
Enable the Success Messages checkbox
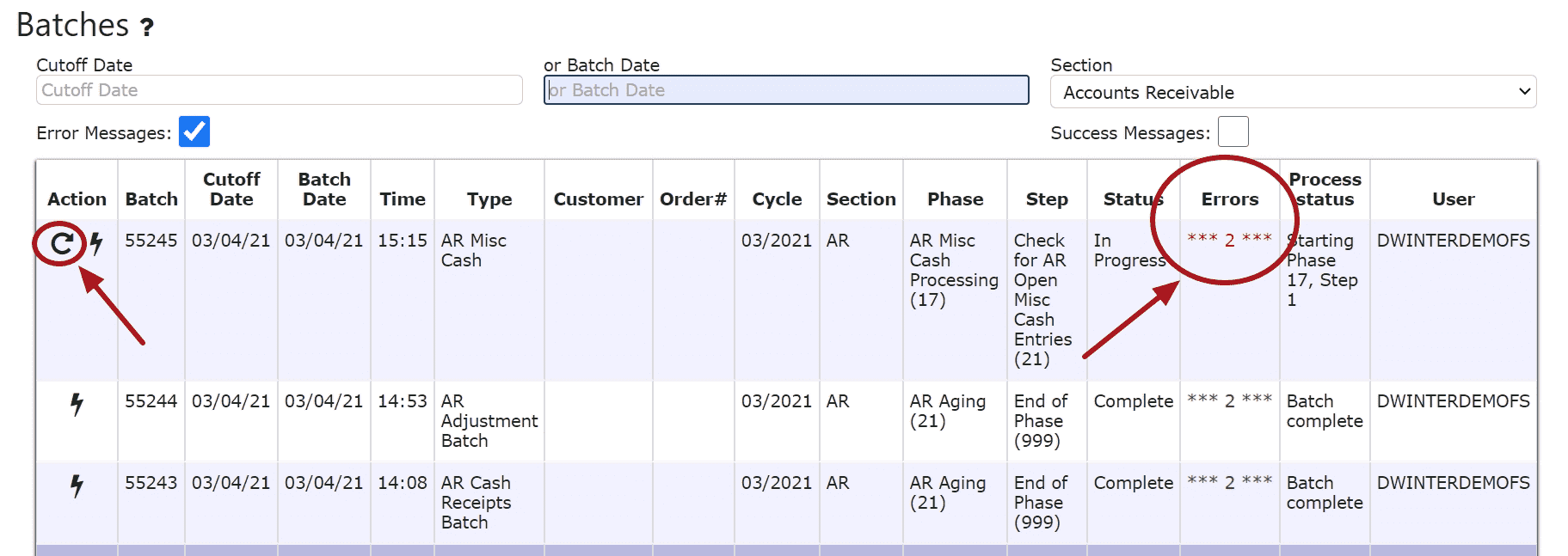tap(1233, 132)
